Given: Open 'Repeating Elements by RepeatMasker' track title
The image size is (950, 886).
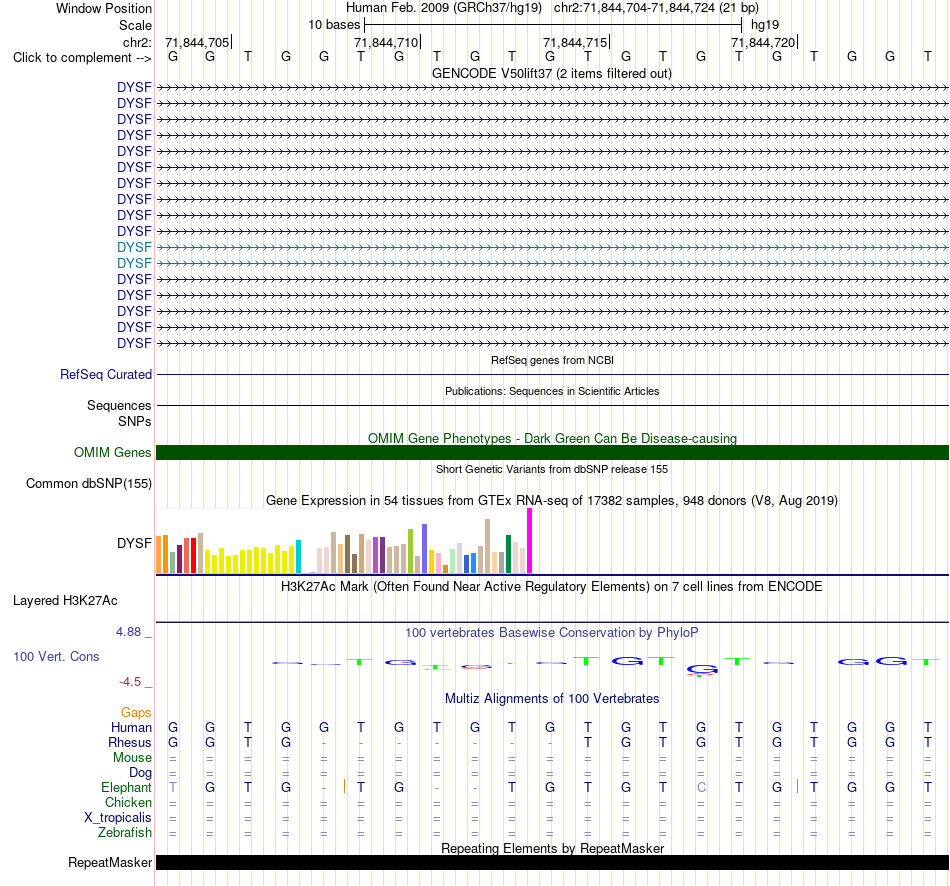Looking at the screenshot, I should (x=552, y=848).
